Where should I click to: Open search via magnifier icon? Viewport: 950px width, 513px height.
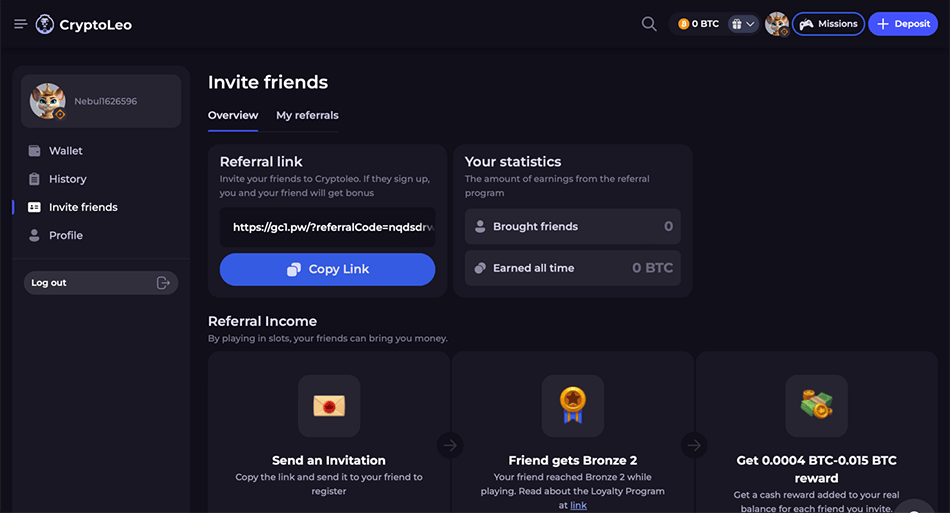coord(649,24)
